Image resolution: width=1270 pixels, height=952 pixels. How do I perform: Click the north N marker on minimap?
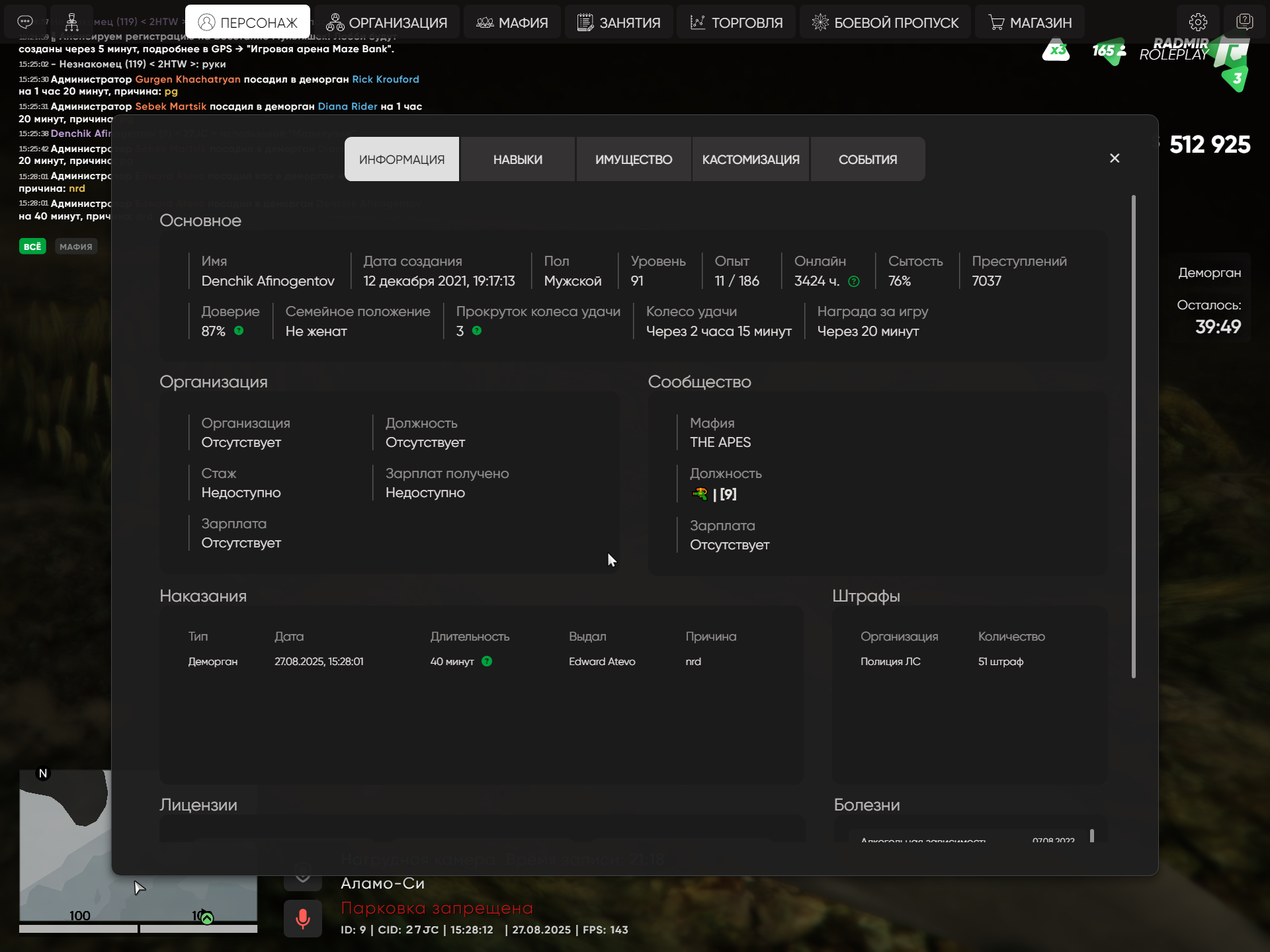(x=43, y=773)
